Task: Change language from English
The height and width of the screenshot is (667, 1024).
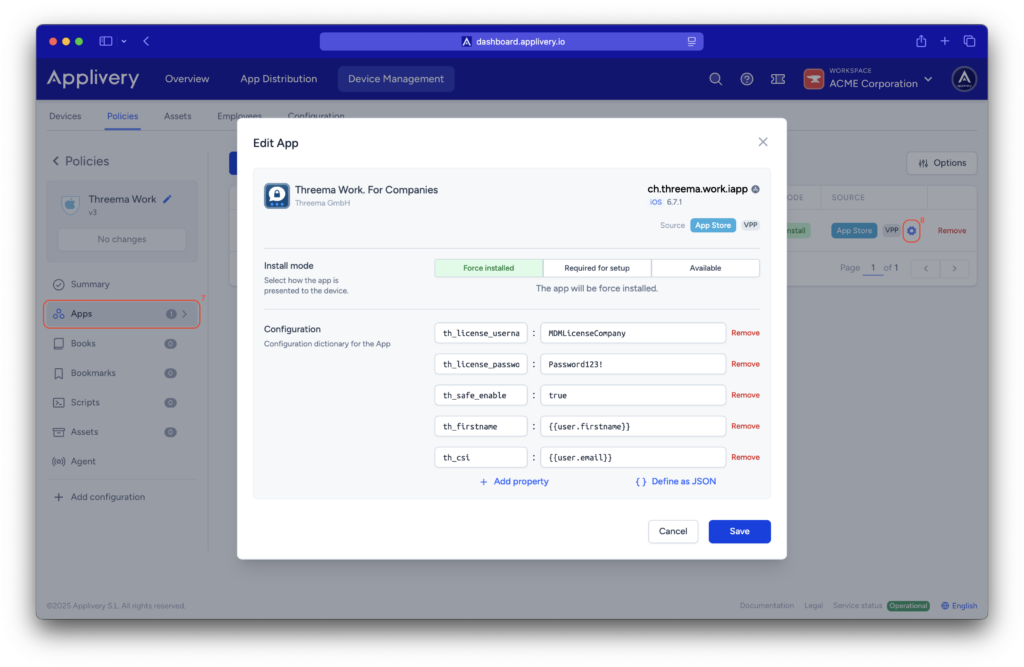Action: coord(959,606)
